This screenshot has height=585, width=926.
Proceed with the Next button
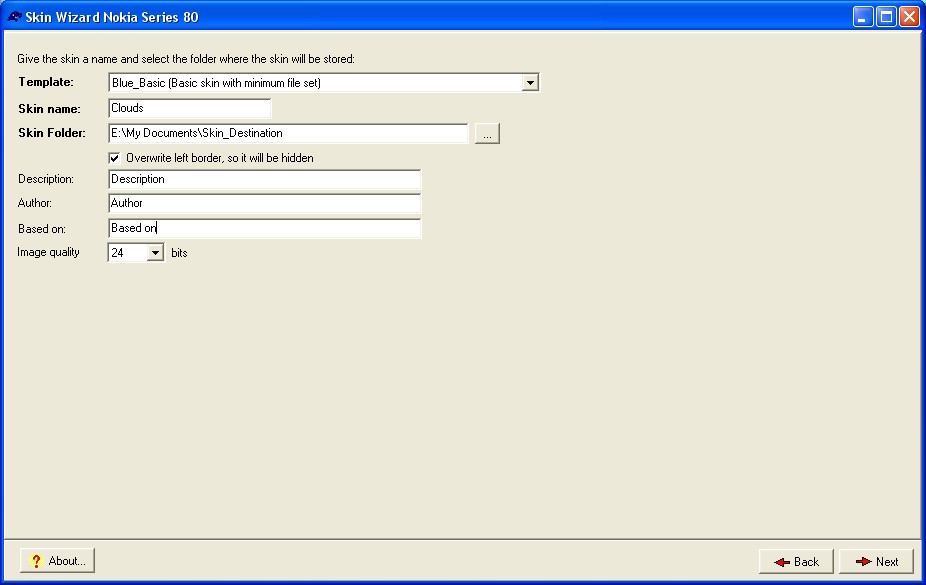[876, 562]
